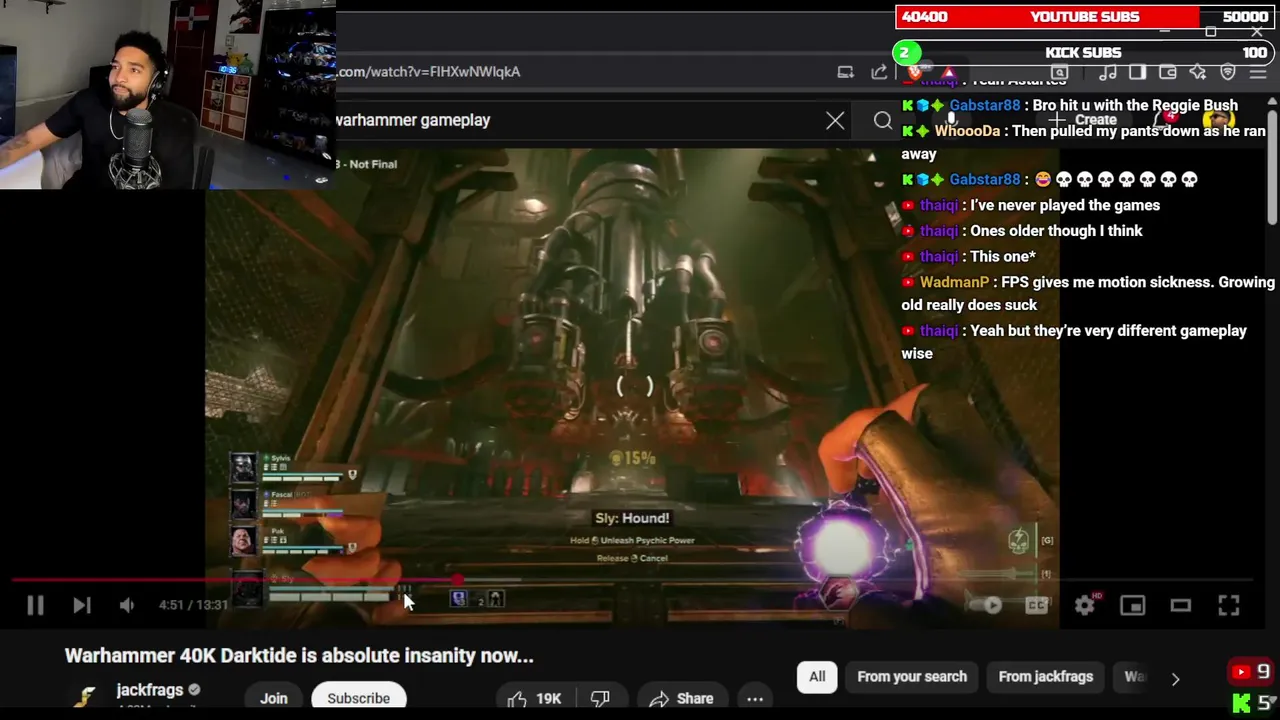Open voice search microphone

point(950,121)
